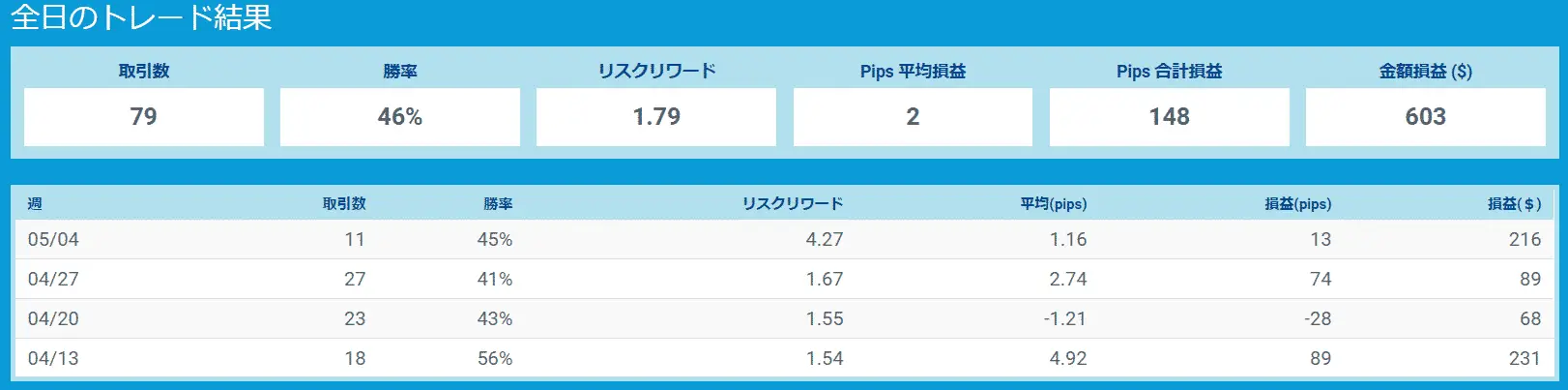Click the 損益($) column header
The width and height of the screenshot is (1568, 390).
click(1514, 203)
